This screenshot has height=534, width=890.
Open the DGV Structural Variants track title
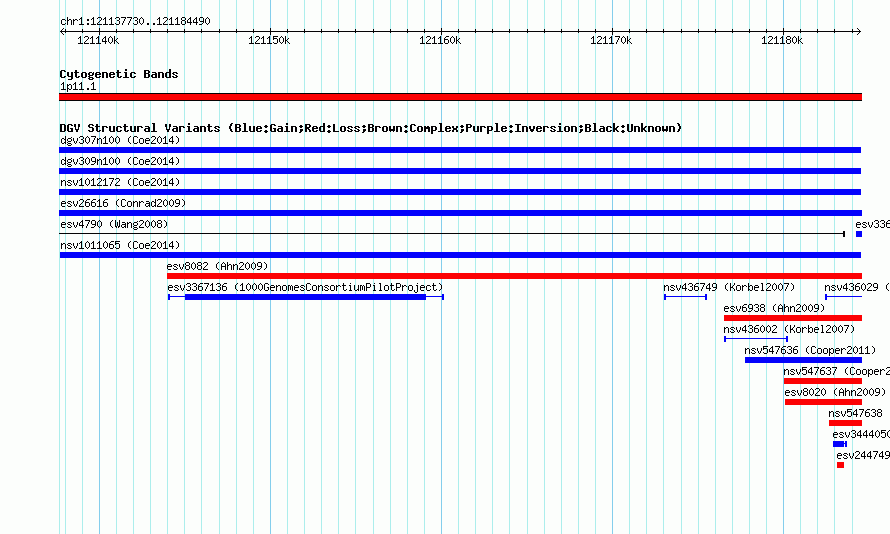tap(371, 128)
